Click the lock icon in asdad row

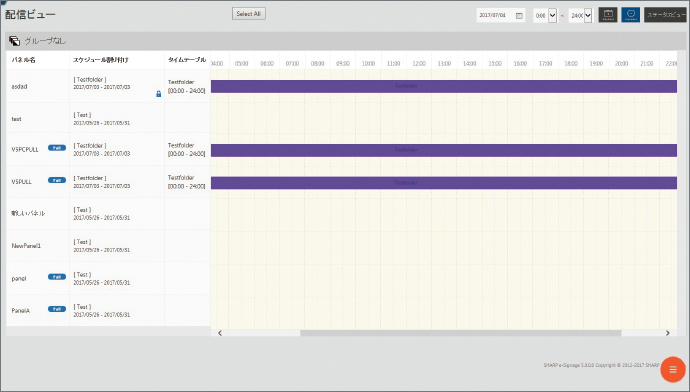coord(158,94)
